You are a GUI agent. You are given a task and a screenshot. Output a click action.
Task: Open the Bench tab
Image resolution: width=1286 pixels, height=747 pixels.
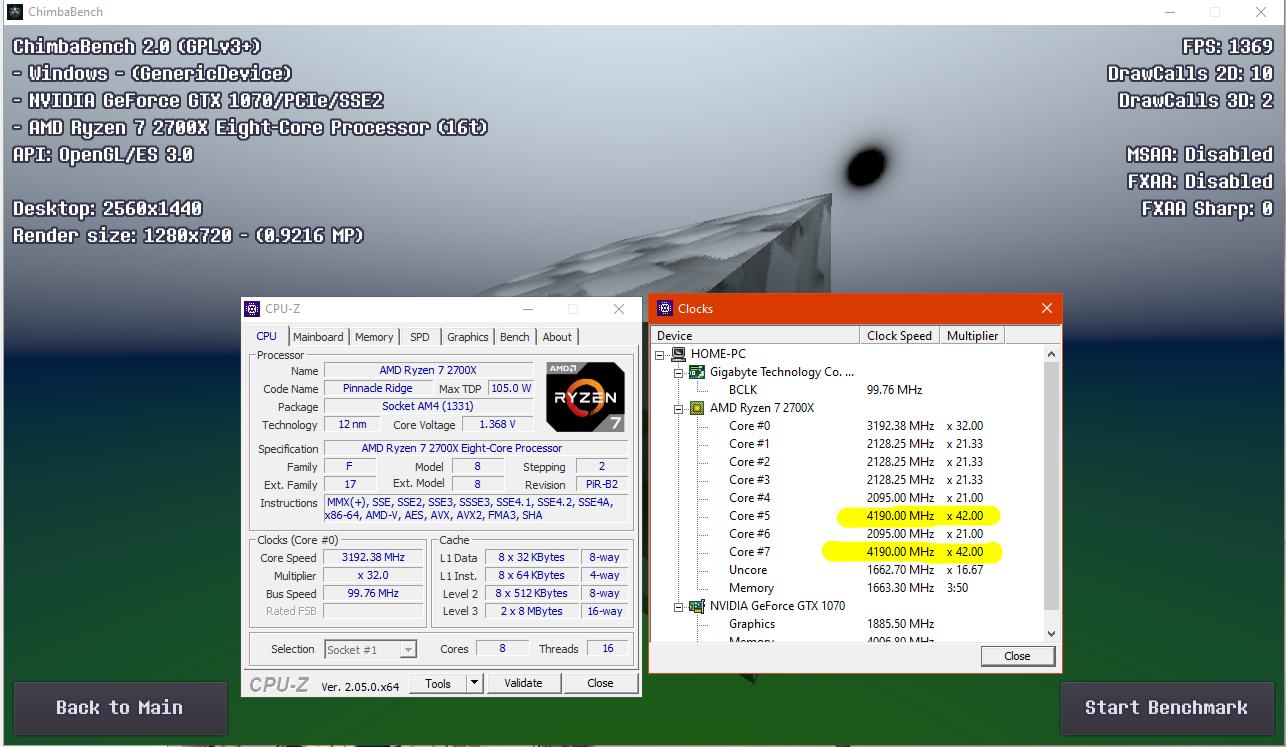(515, 337)
